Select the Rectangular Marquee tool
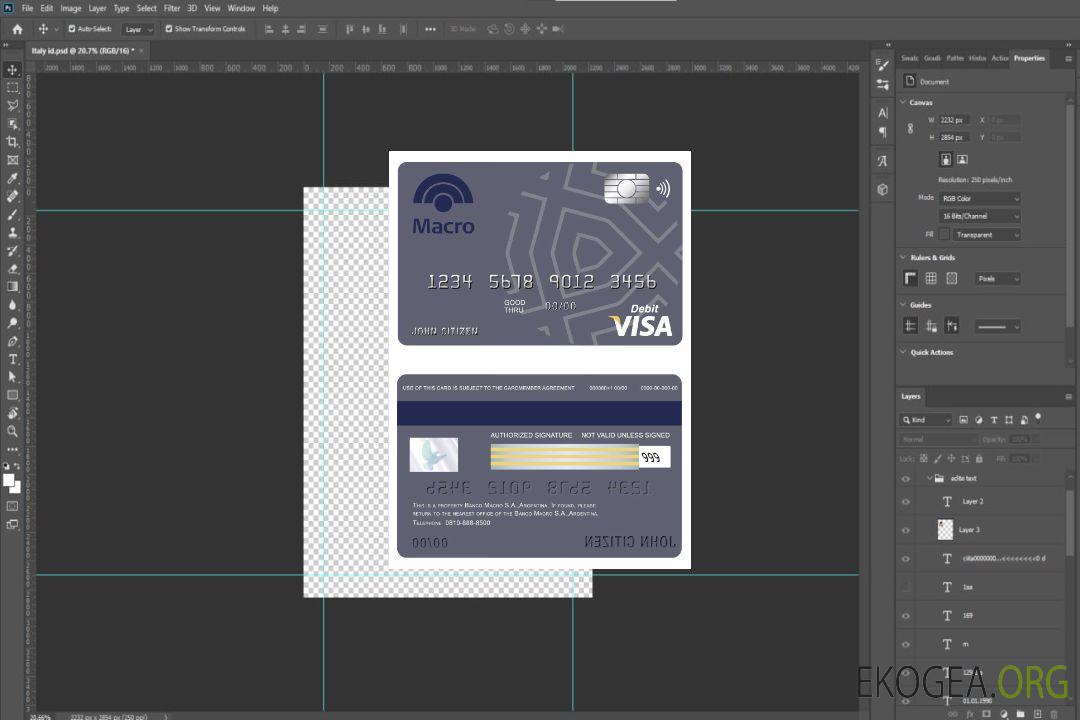Viewport: 1080px width, 720px height. coord(12,88)
